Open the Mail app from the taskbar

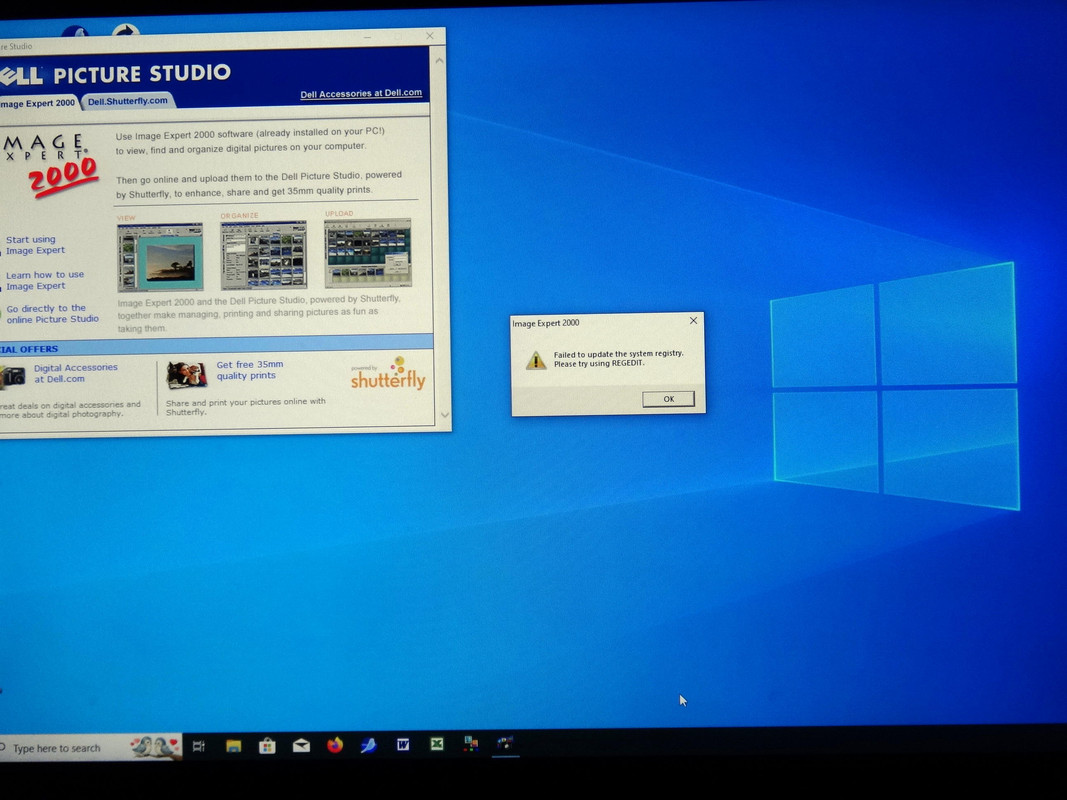point(301,746)
